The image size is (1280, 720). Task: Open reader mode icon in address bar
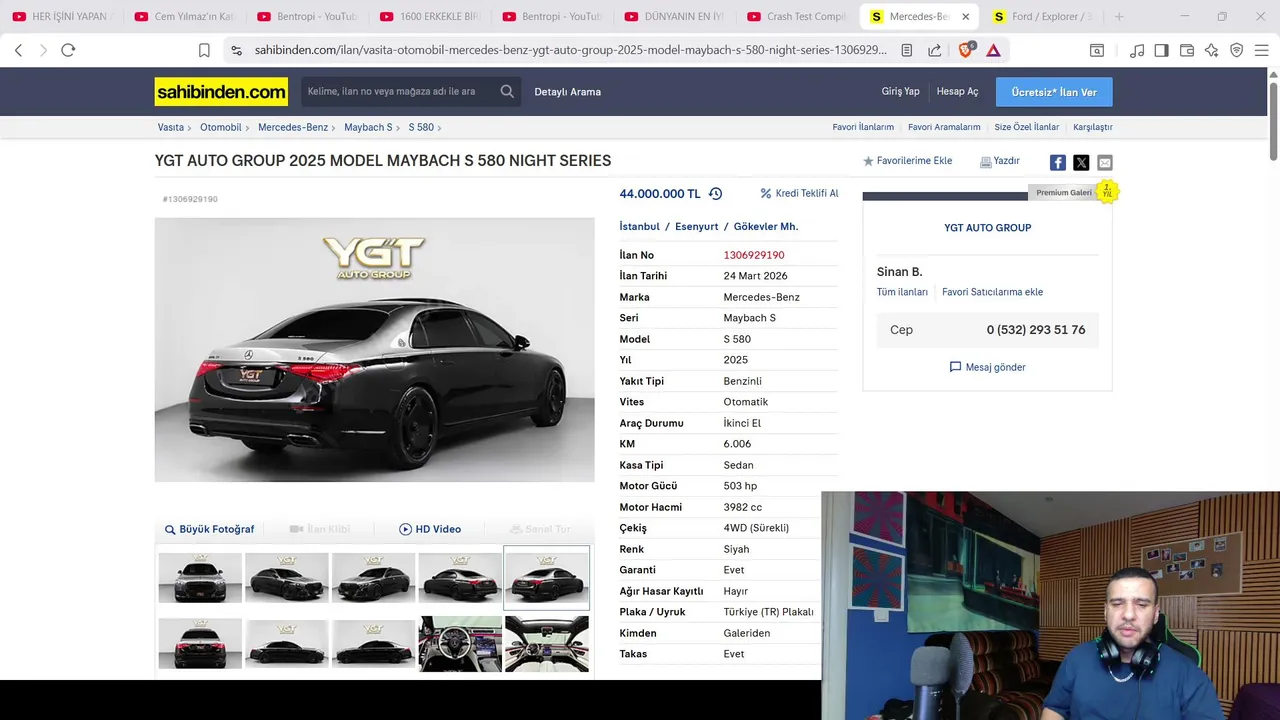coord(906,50)
